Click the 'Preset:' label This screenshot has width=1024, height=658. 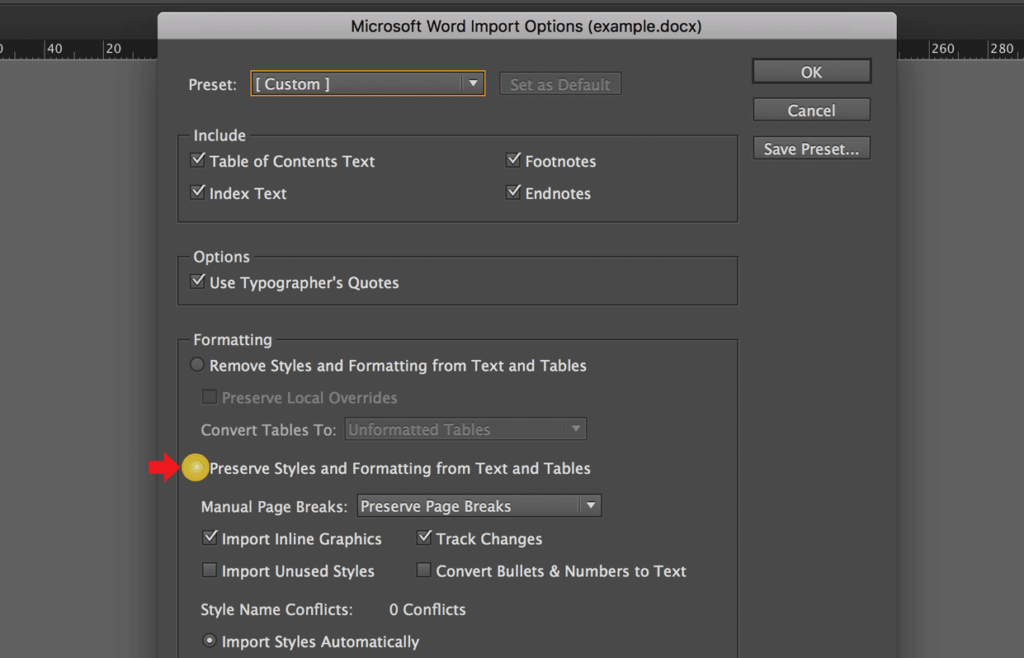point(212,85)
